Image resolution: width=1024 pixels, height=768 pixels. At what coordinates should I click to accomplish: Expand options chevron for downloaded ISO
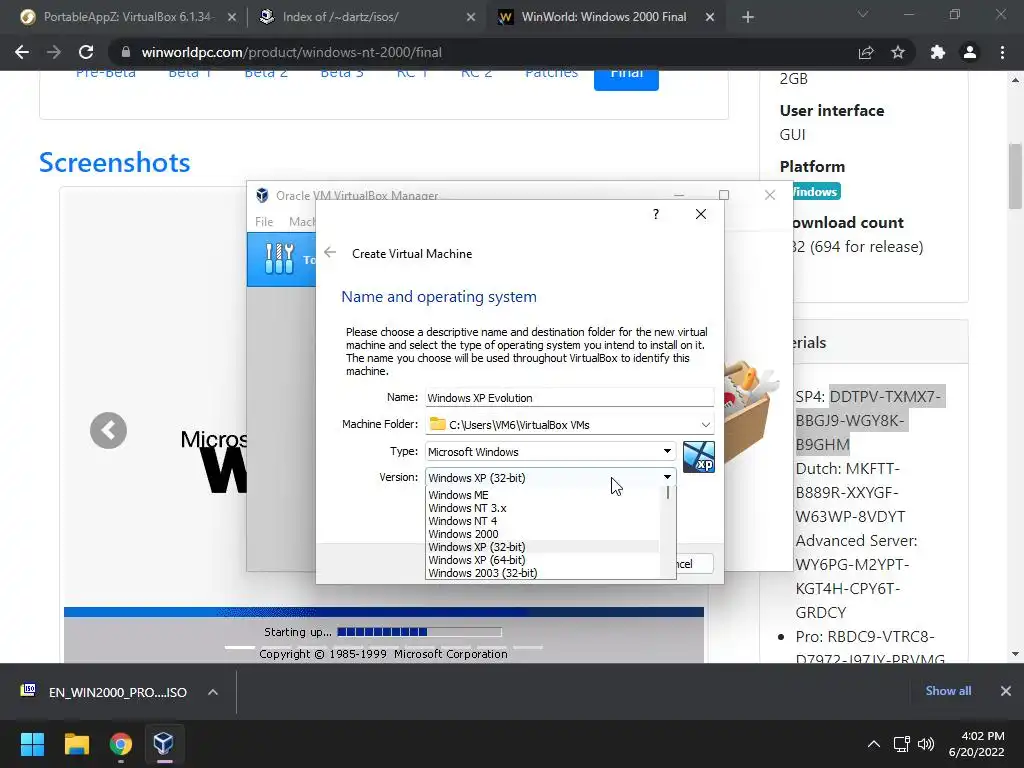(213, 692)
